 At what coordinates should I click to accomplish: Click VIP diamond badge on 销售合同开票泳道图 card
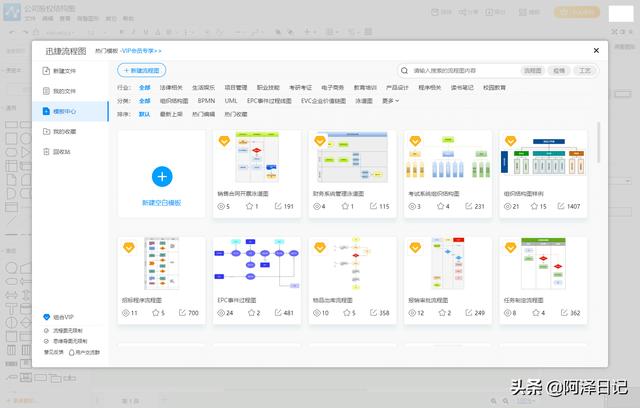point(224,141)
